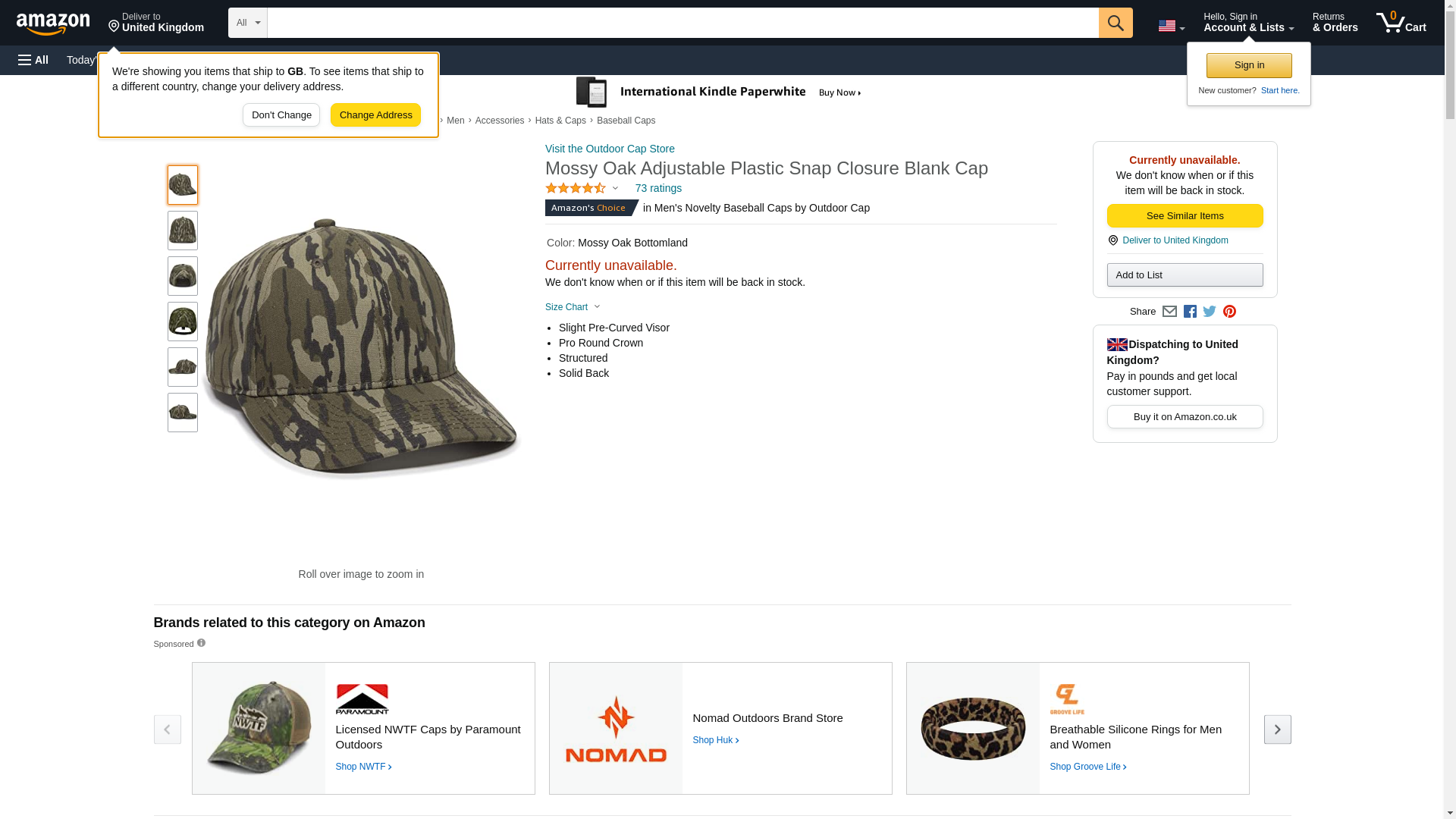Screen dimensions: 1456x819
Task: Click the search magnifier button
Action: point(1115,23)
